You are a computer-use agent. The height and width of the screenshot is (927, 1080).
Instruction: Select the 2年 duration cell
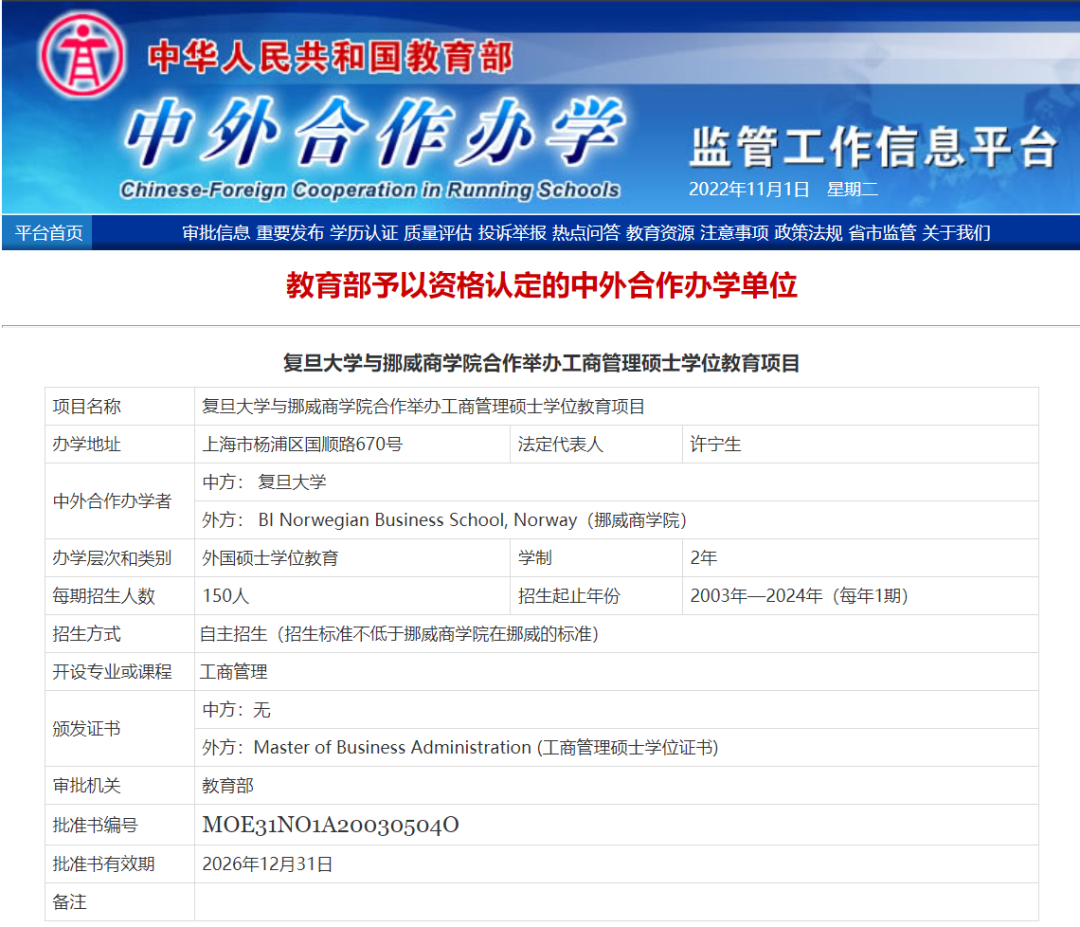click(x=860, y=558)
